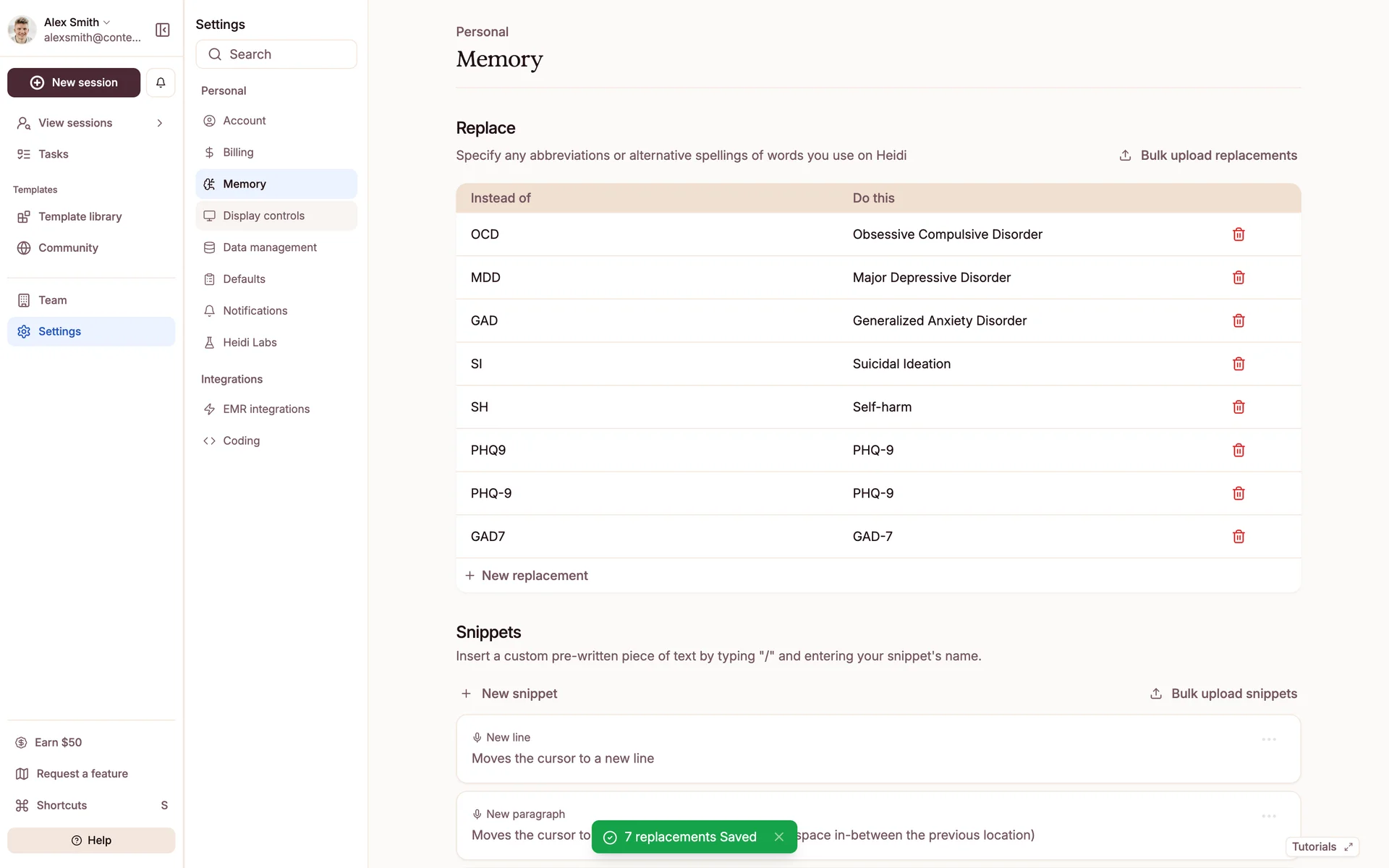
Task: Delete the PHQ9 replacement row
Action: (x=1239, y=450)
